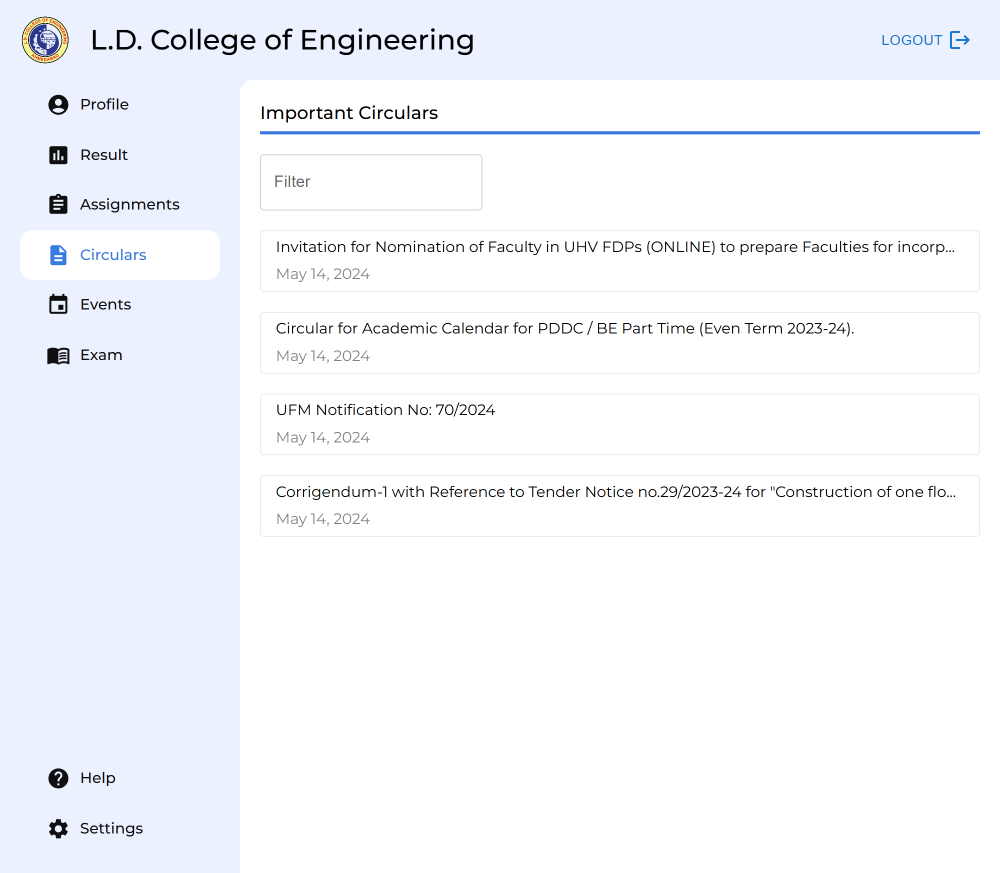Image resolution: width=1000 pixels, height=873 pixels.
Task: Click the Assignments clipboard icon
Action: click(x=58, y=204)
